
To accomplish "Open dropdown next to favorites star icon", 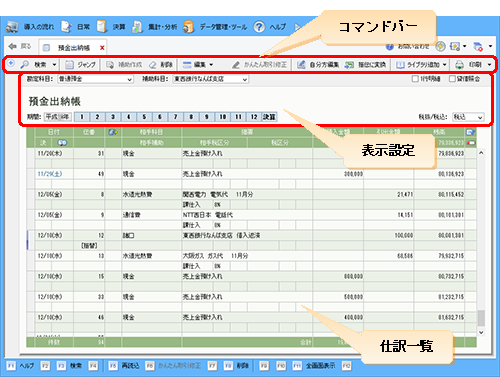I will [464, 46].
